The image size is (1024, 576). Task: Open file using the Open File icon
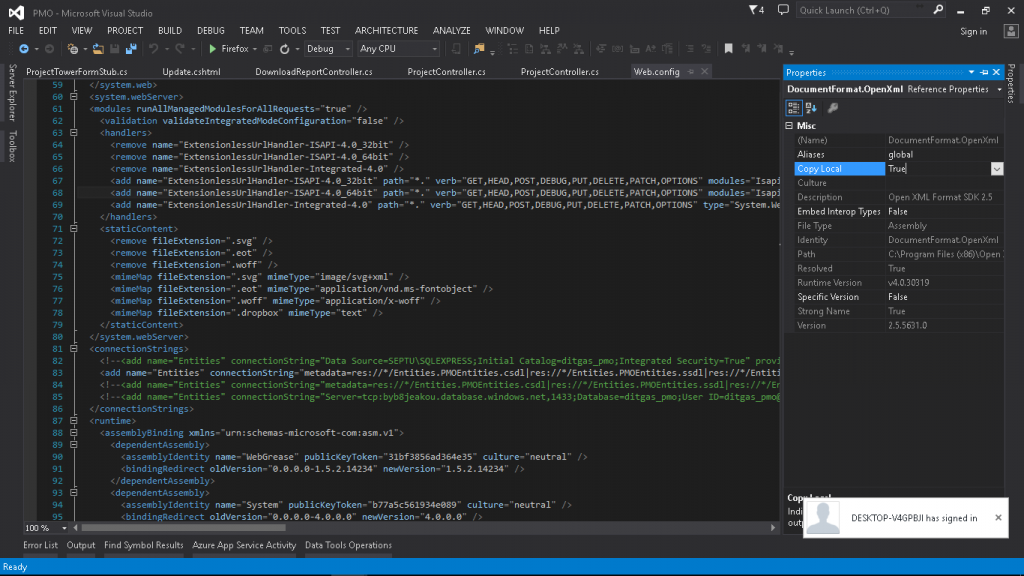point(98,49)
